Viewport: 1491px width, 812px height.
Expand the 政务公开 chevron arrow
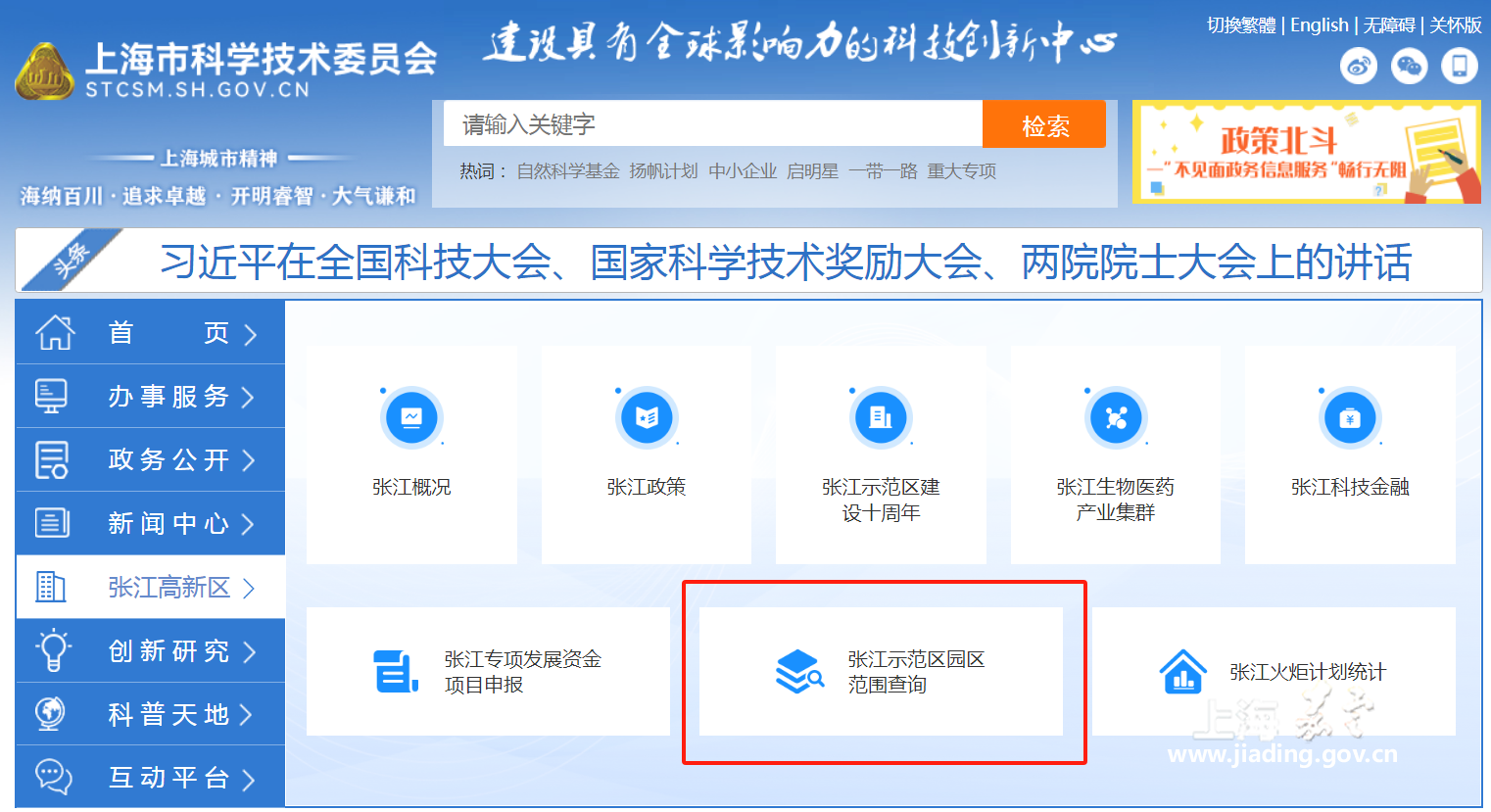[x=248, y=460]
